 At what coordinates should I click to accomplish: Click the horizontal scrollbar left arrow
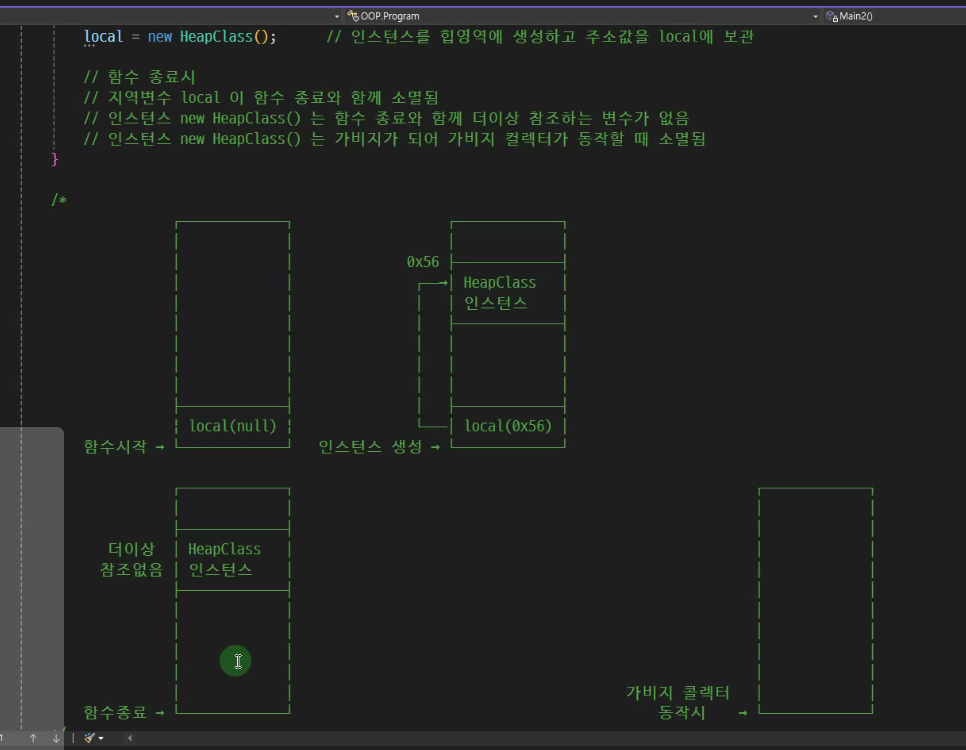tap(129, 738)
